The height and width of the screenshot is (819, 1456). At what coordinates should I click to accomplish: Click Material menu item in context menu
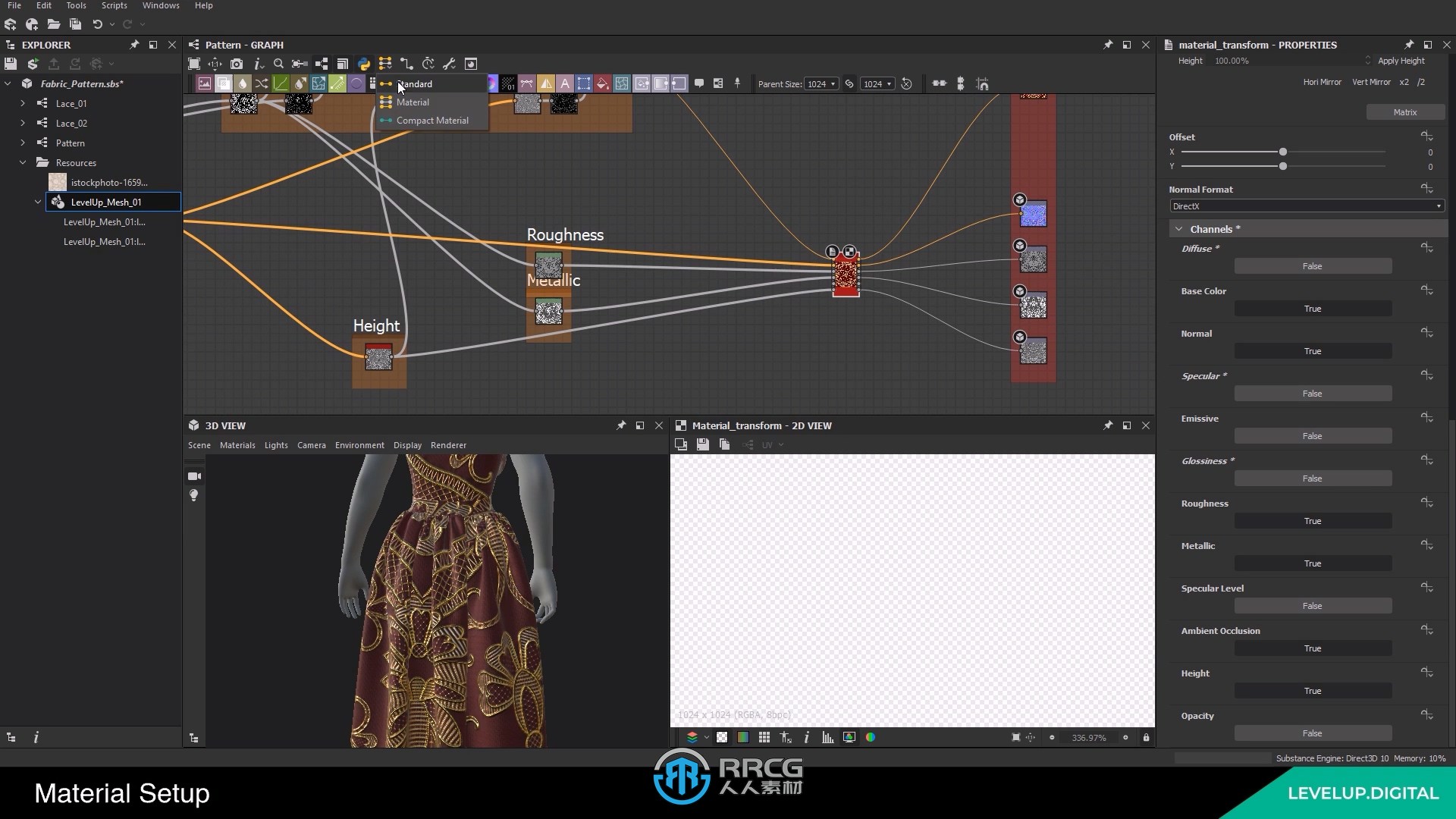click(413, 102)
